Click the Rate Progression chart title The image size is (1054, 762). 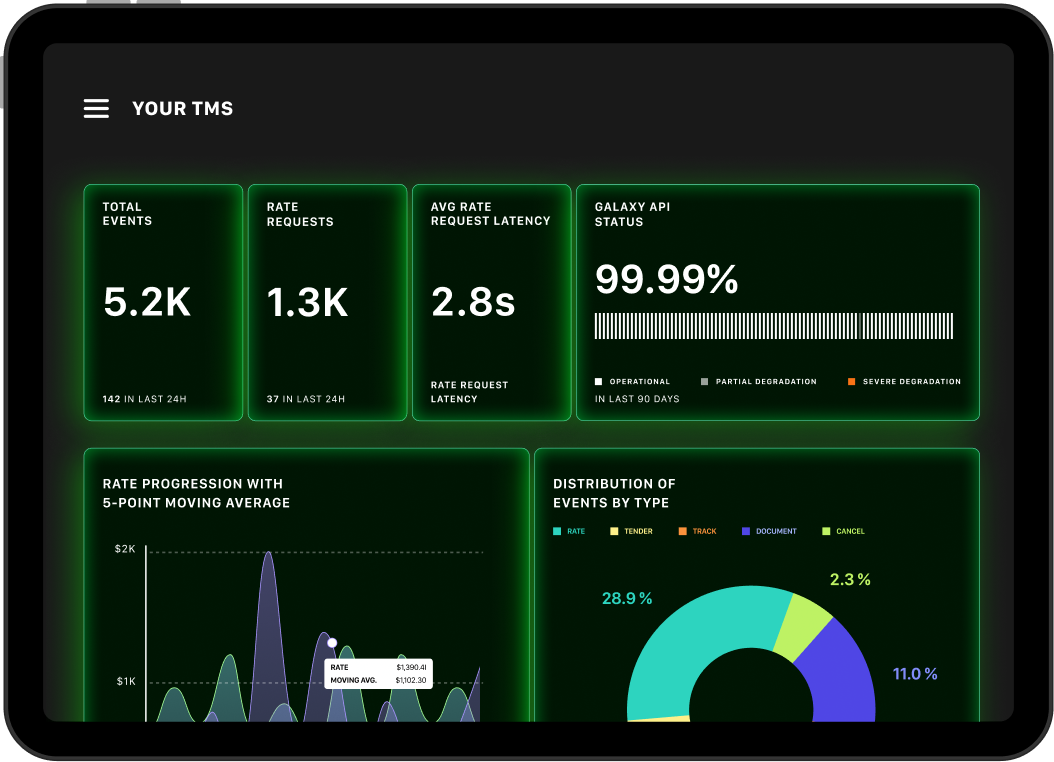point(196,493)
